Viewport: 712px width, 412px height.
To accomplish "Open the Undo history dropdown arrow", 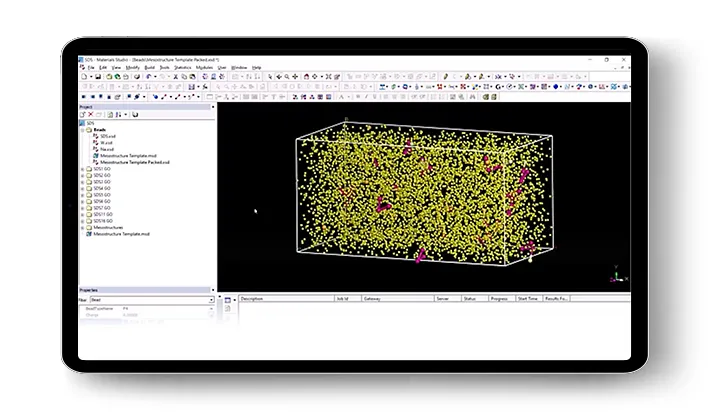I will coord(154,77).
